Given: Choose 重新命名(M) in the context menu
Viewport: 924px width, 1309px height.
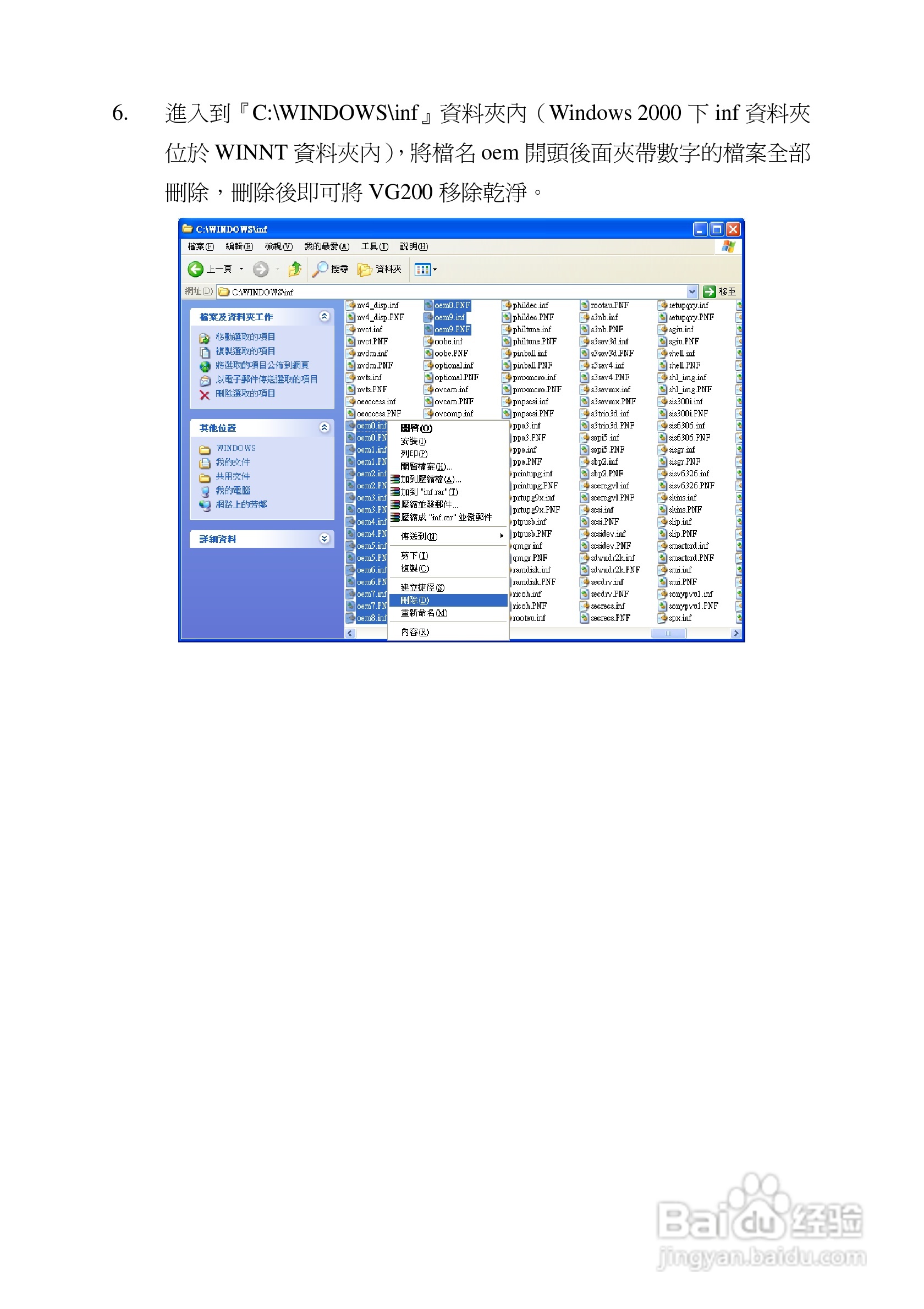Looking at the screenshot, I should pos(448,613).
